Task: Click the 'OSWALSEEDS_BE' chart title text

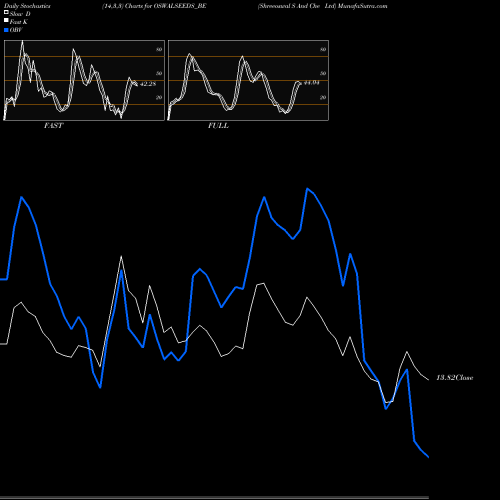Action: [180, 6]
